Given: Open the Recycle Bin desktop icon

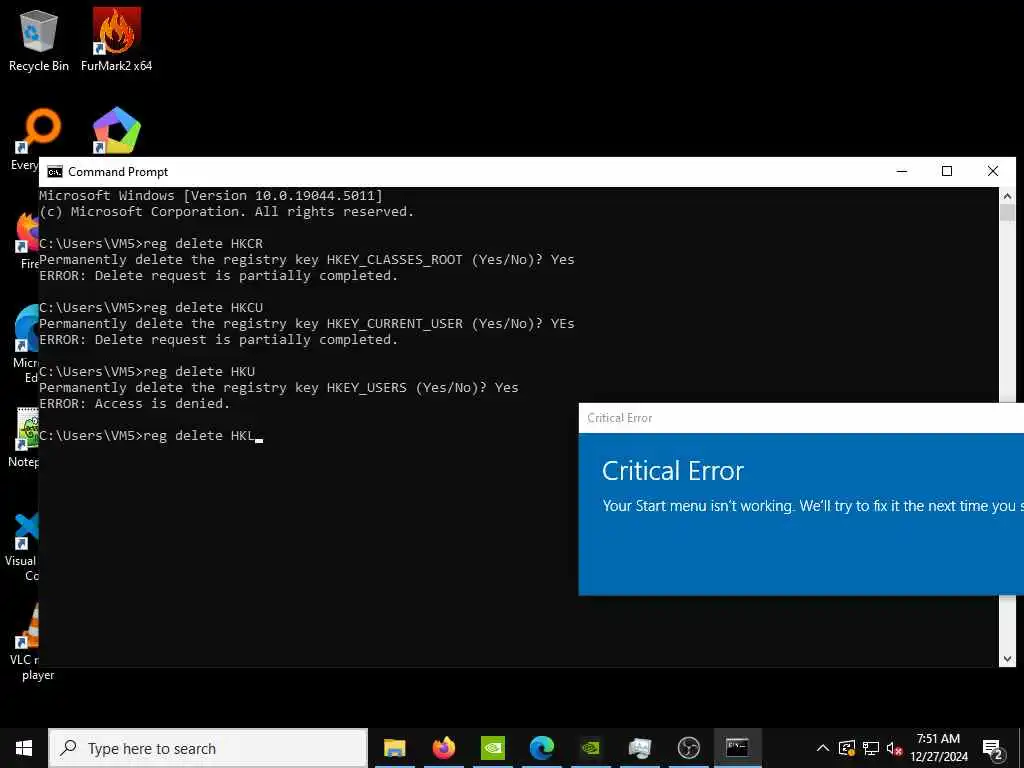Looking at the screenshot, I should point(39,40).
